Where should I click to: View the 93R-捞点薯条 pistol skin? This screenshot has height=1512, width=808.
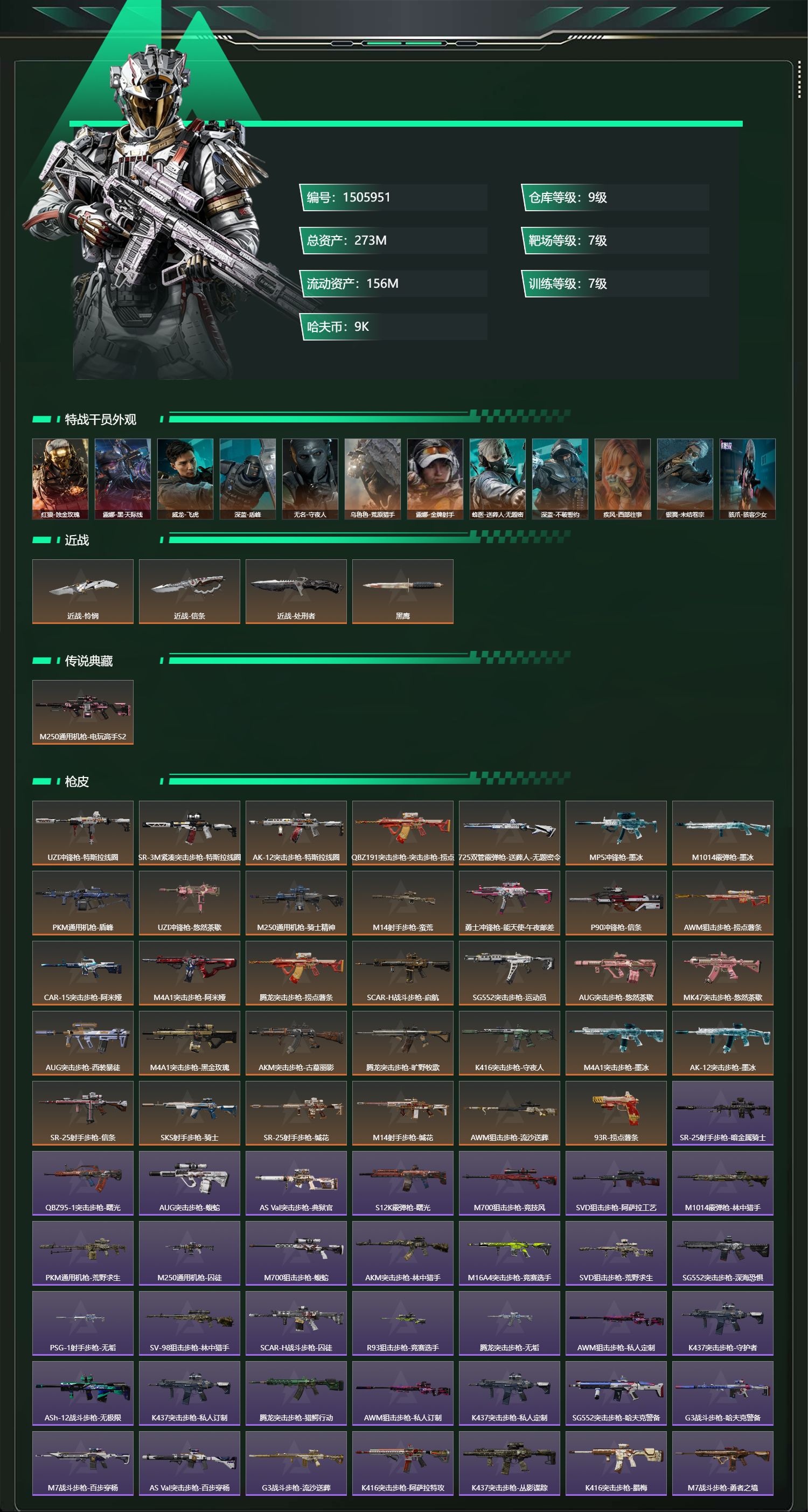click(x=616, y=1113)
